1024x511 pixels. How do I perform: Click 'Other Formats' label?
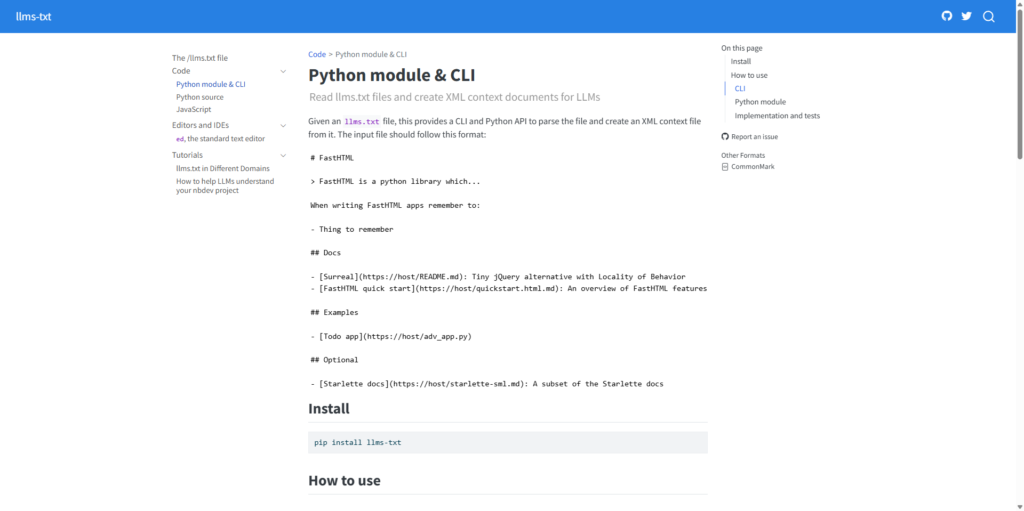click(743, 156)
